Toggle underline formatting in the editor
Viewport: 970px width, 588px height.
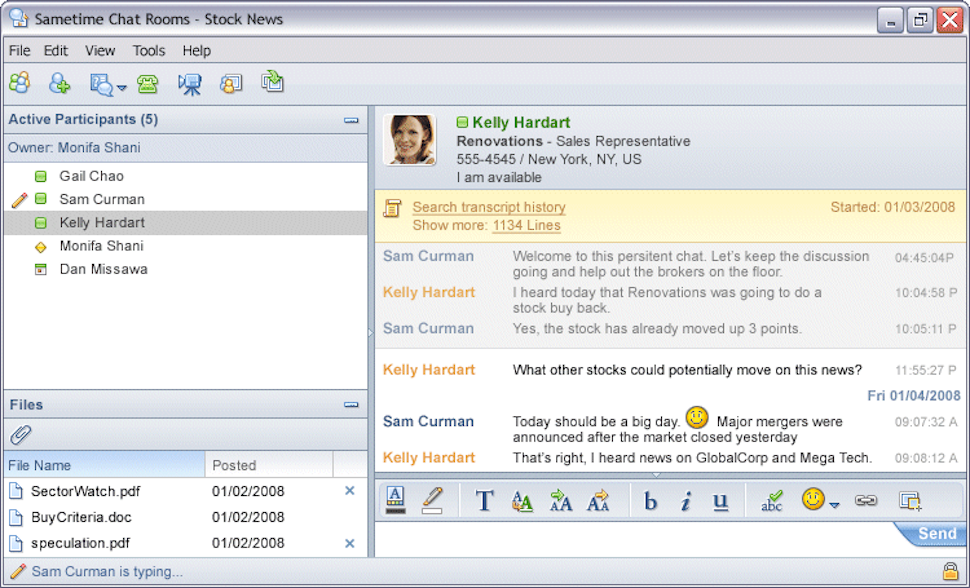click(x=720, y=500)
